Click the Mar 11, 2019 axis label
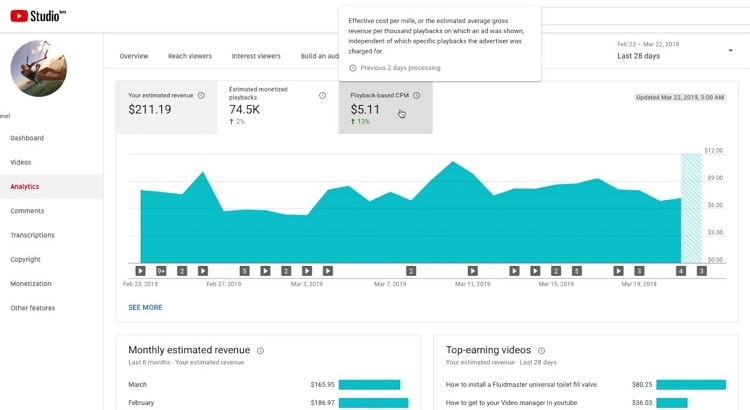 (473, 284)
